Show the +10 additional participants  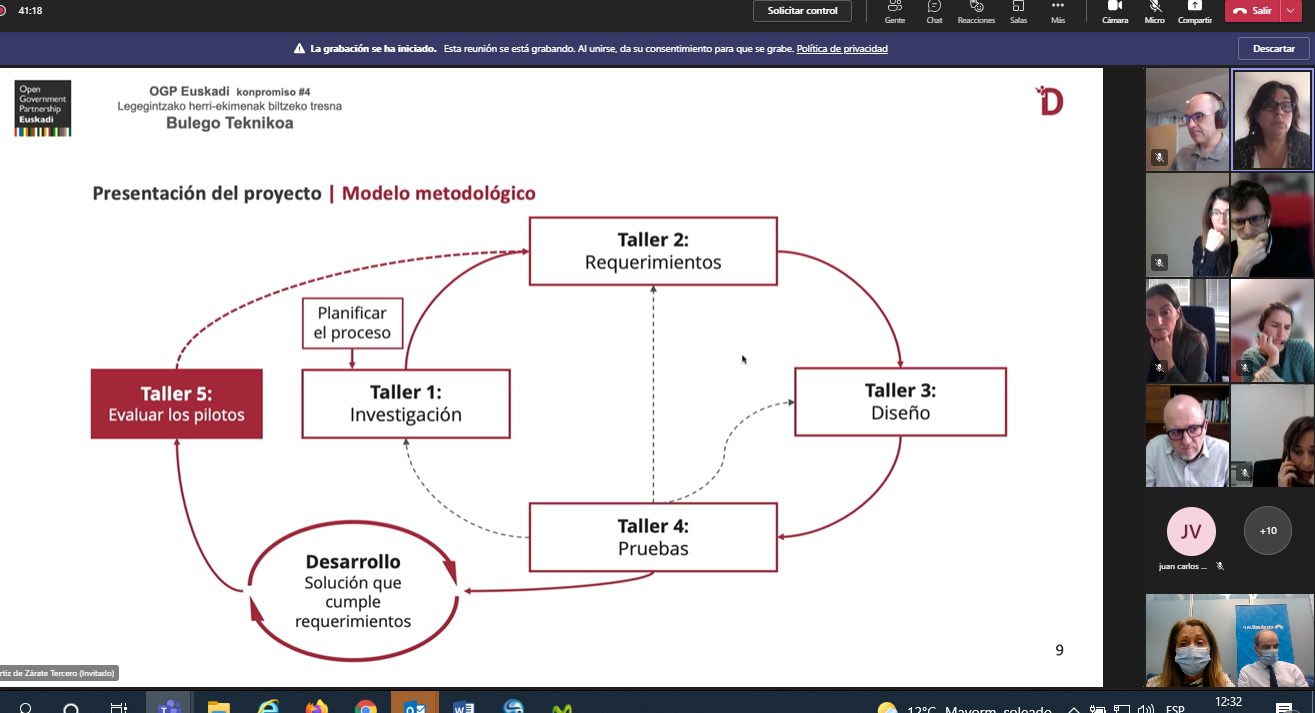coord(1267,531)
